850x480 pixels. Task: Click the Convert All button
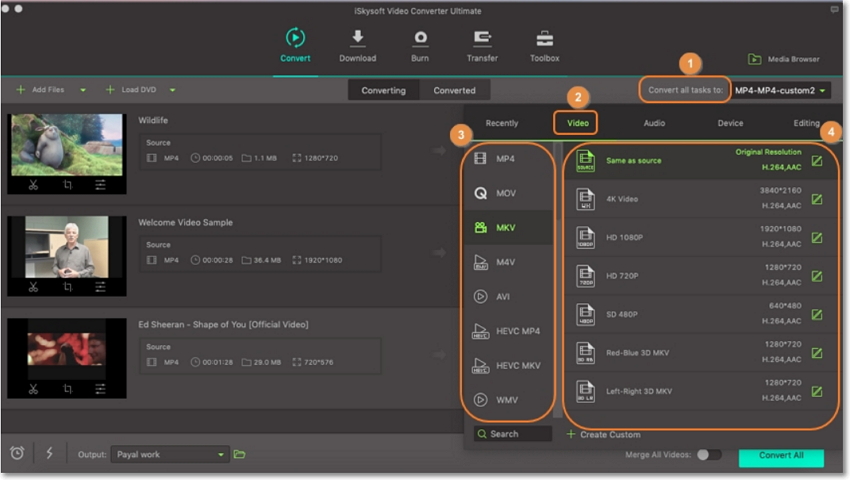(781, 456)
